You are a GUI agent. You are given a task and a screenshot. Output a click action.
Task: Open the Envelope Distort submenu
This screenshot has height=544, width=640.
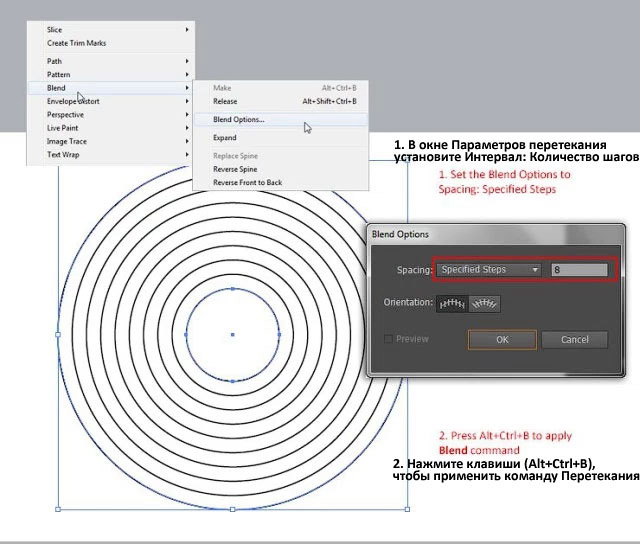[x=111, y=101]
